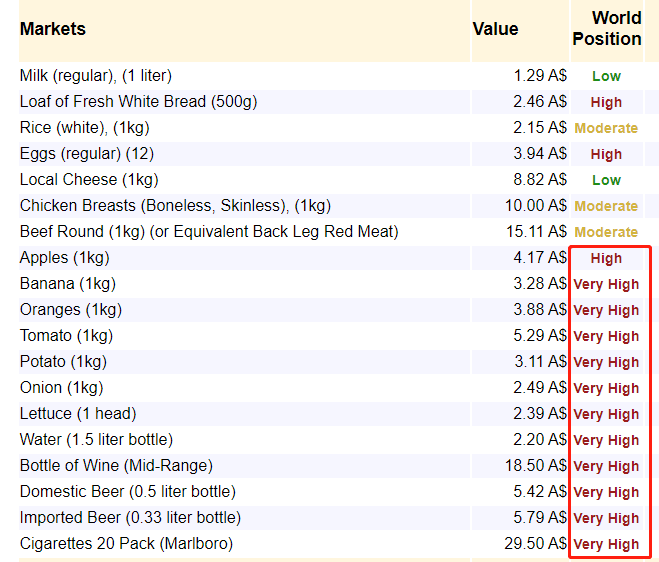Click the 5.42 A$ domestic beer value

point(540,492)
